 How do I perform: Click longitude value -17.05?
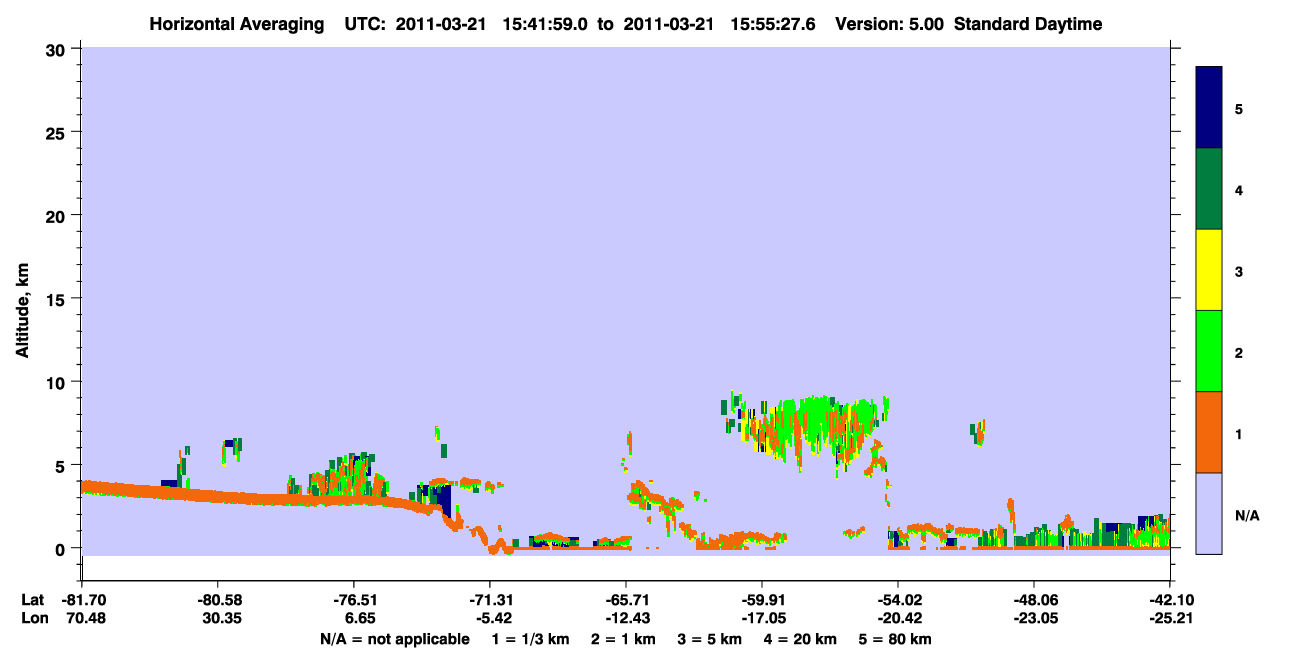[x=762, y=618]
